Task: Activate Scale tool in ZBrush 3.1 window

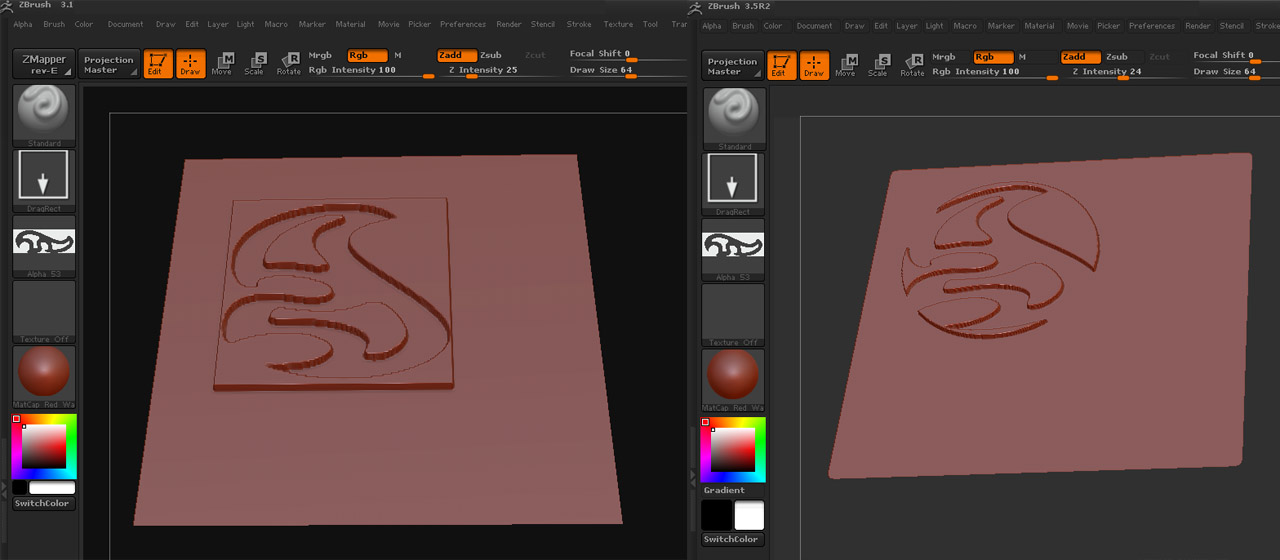Action: [x=254, y=64]
